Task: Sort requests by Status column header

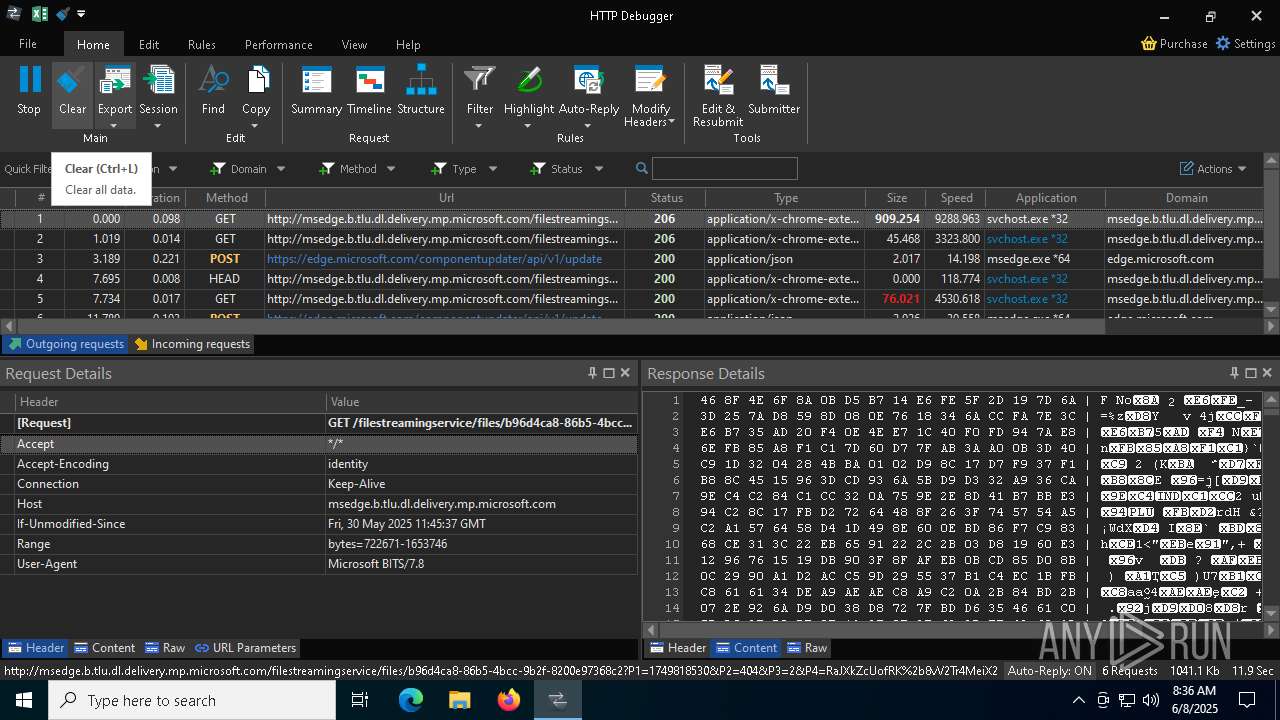Action: click(666, 198)
